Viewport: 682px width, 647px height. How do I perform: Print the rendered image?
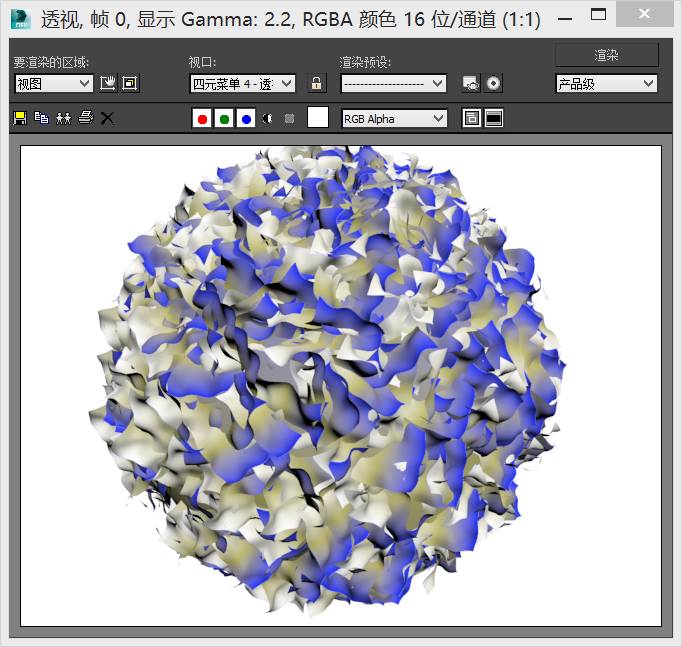[86, 118]
